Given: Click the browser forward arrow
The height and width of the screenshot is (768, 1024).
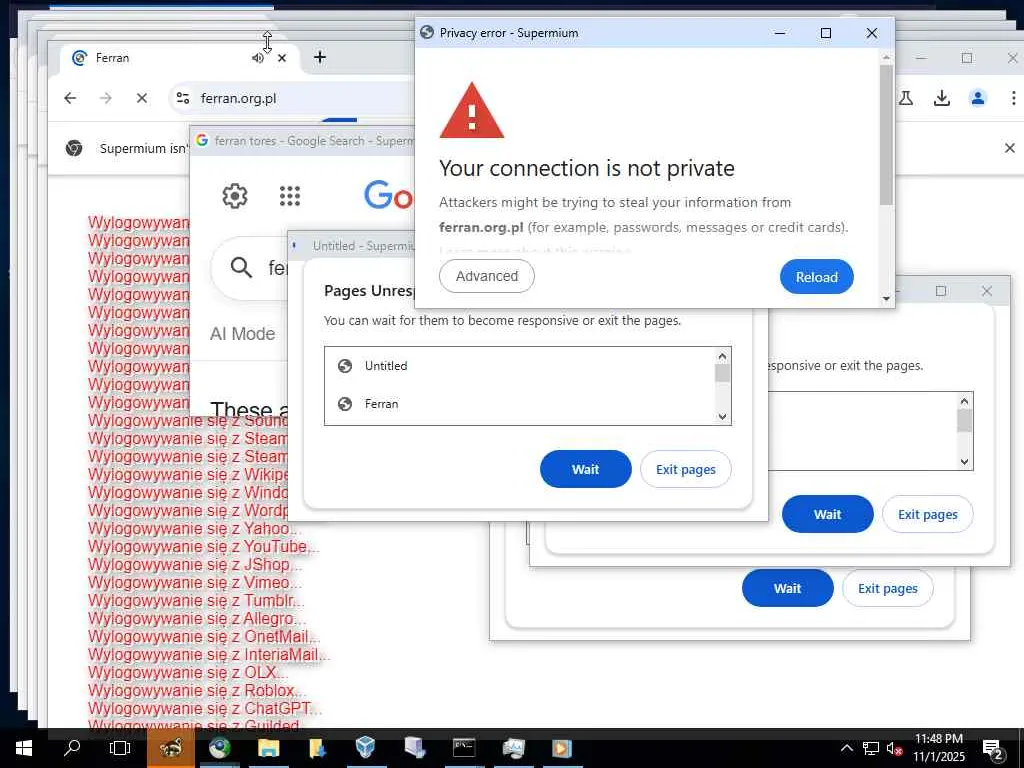Looking at the screenshot, I should pos(105,98).
